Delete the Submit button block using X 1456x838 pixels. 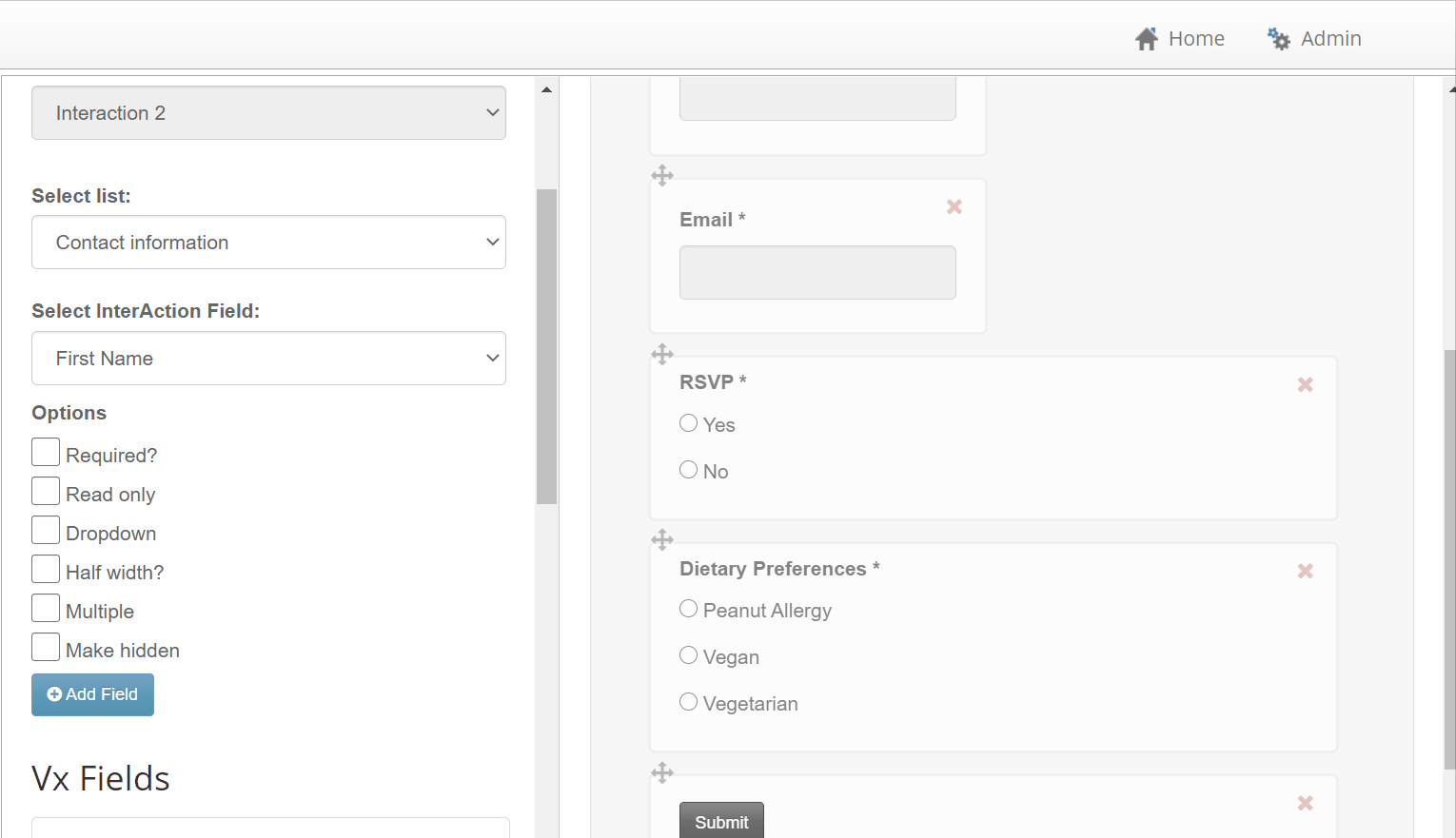1306,803
